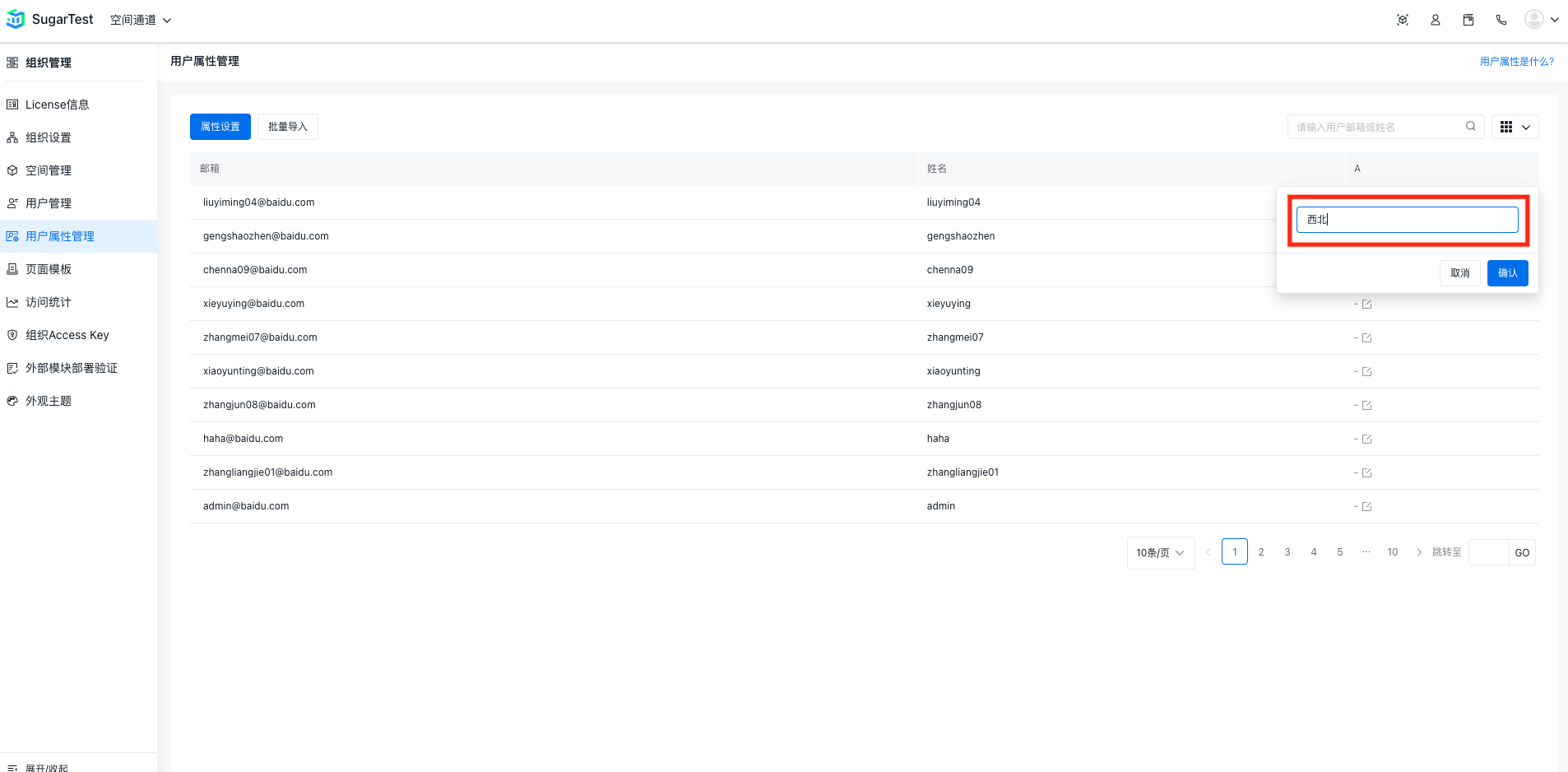Click the License信息 sidebar icon
The width and height of the screenshot is (1568, 772).
[12, 105]
